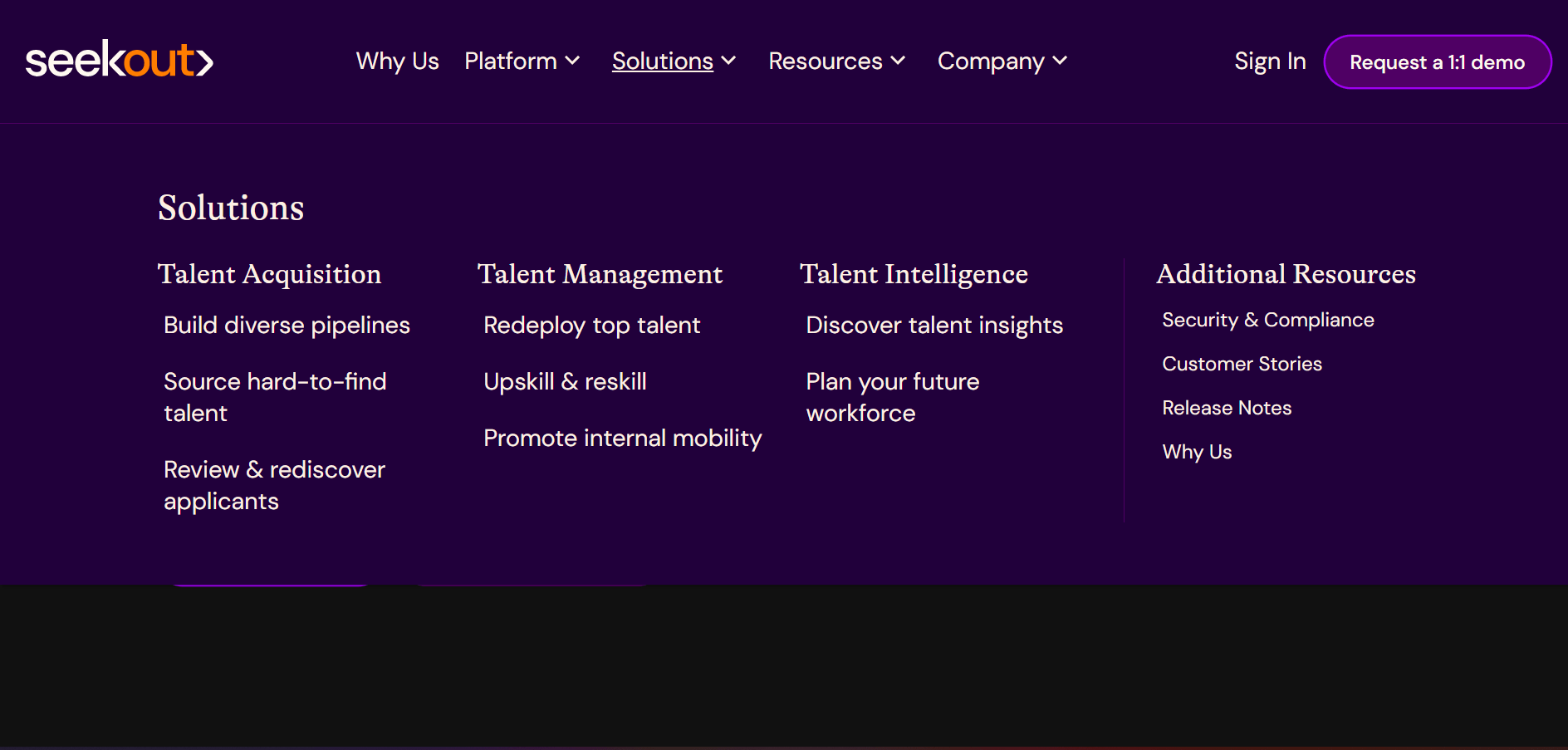Viewport: 1568px width, 750px height.
Task: Click Sign In in the navigation bar
Action: tap(1270, 61)
